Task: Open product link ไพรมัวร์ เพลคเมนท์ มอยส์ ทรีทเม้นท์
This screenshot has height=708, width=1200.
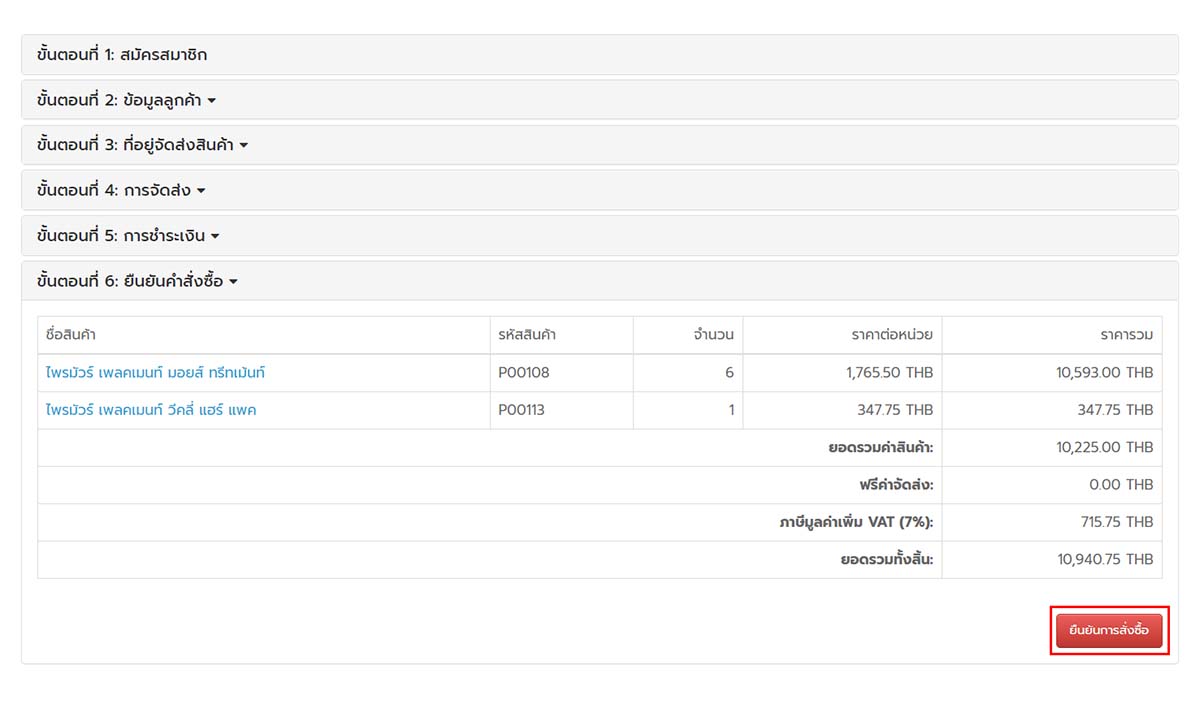Action: (155, 373)
